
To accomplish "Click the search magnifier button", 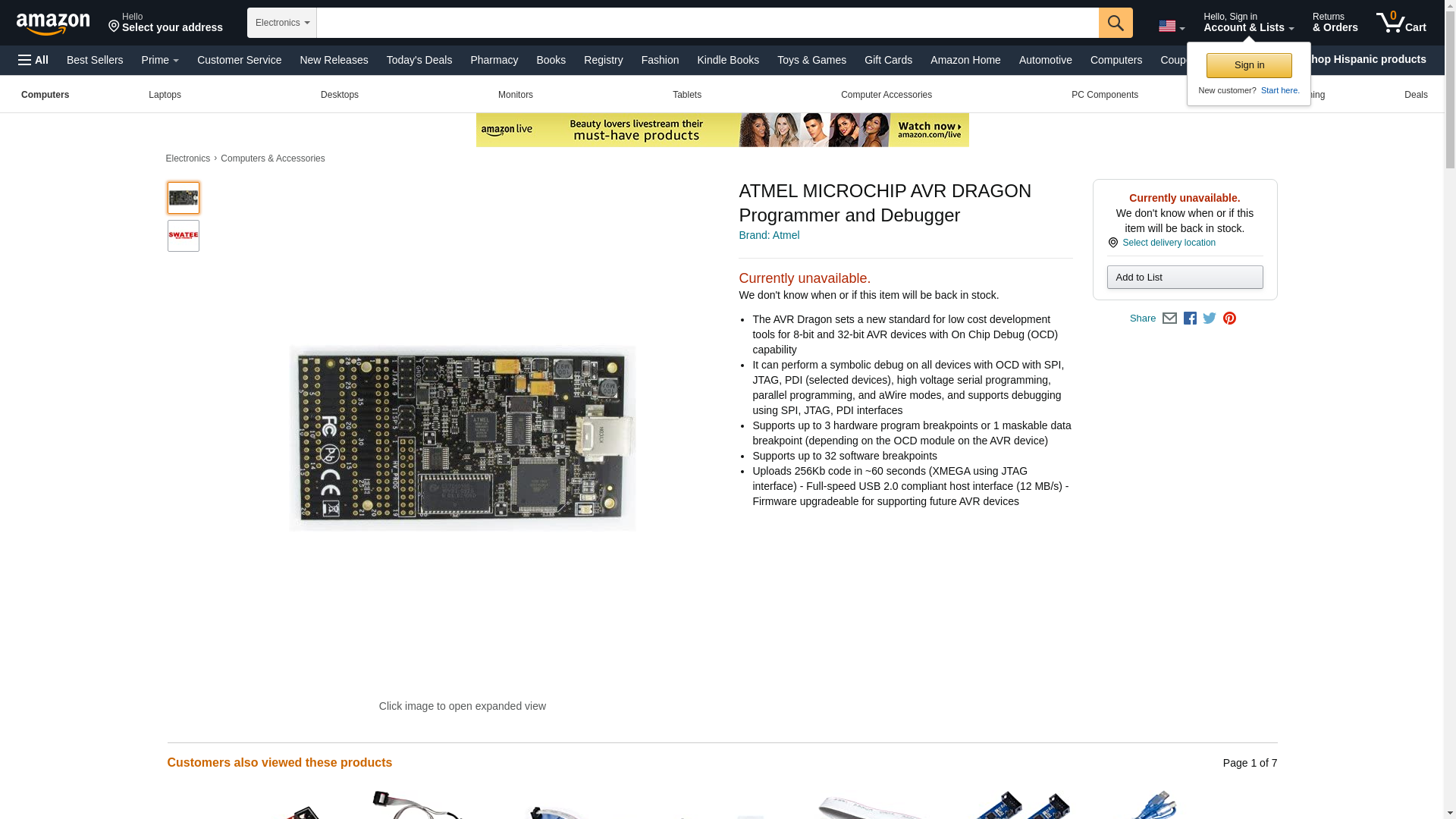I will click(x=1115, y=23).
